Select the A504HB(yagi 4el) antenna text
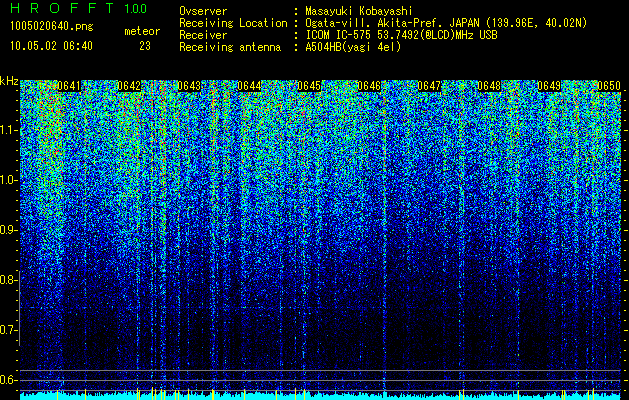Screen dimensions: 629x400 click(353, 47)
